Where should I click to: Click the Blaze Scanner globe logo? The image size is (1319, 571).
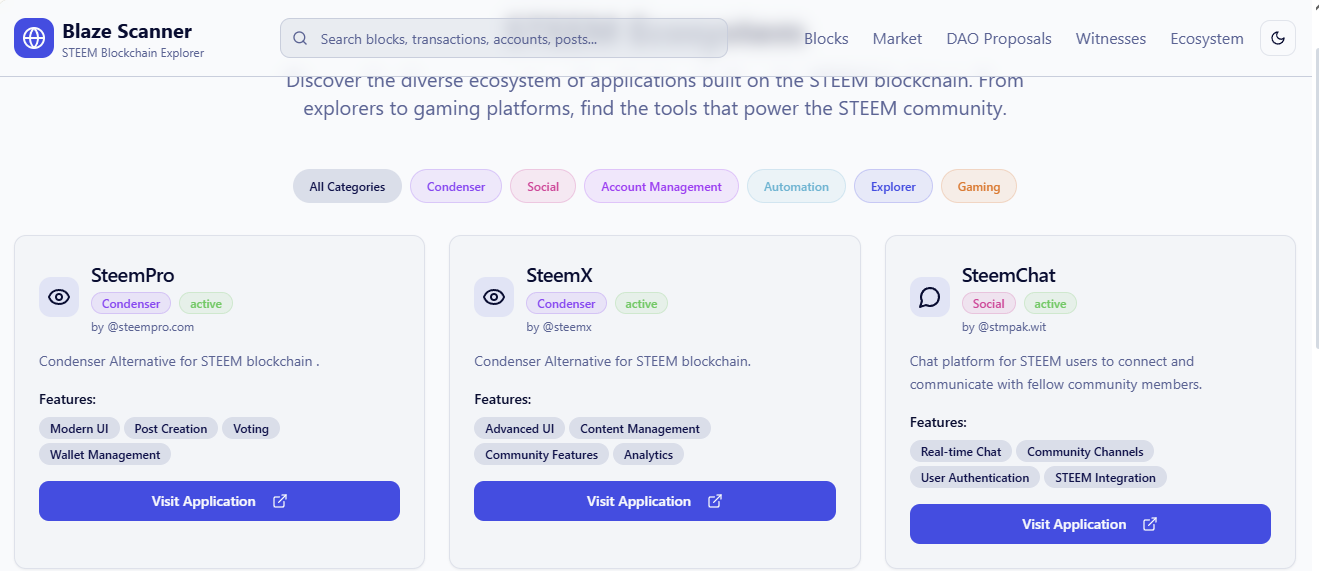(x=34, y=38)
